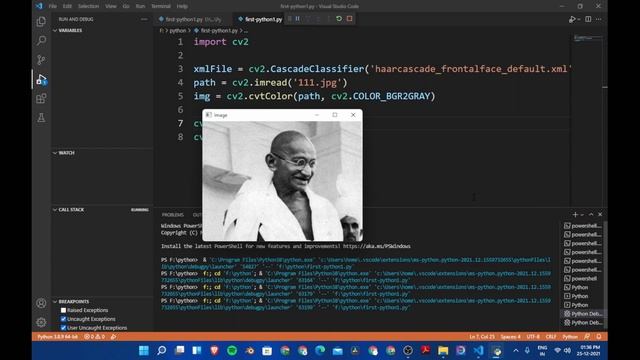The width and height of the screenshot is (640, 360).
Task: Open the Accounts icon in the activity bar
Action: [41, 303]
